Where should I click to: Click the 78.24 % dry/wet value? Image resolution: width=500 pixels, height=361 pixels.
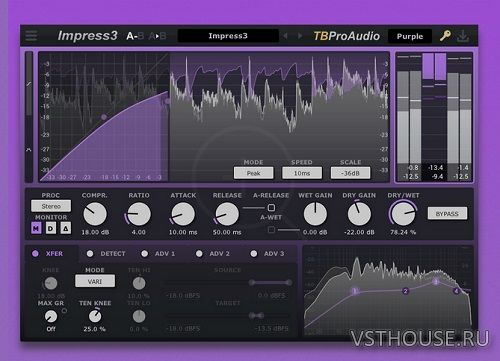pyautogui.click(x=403, y=232)
